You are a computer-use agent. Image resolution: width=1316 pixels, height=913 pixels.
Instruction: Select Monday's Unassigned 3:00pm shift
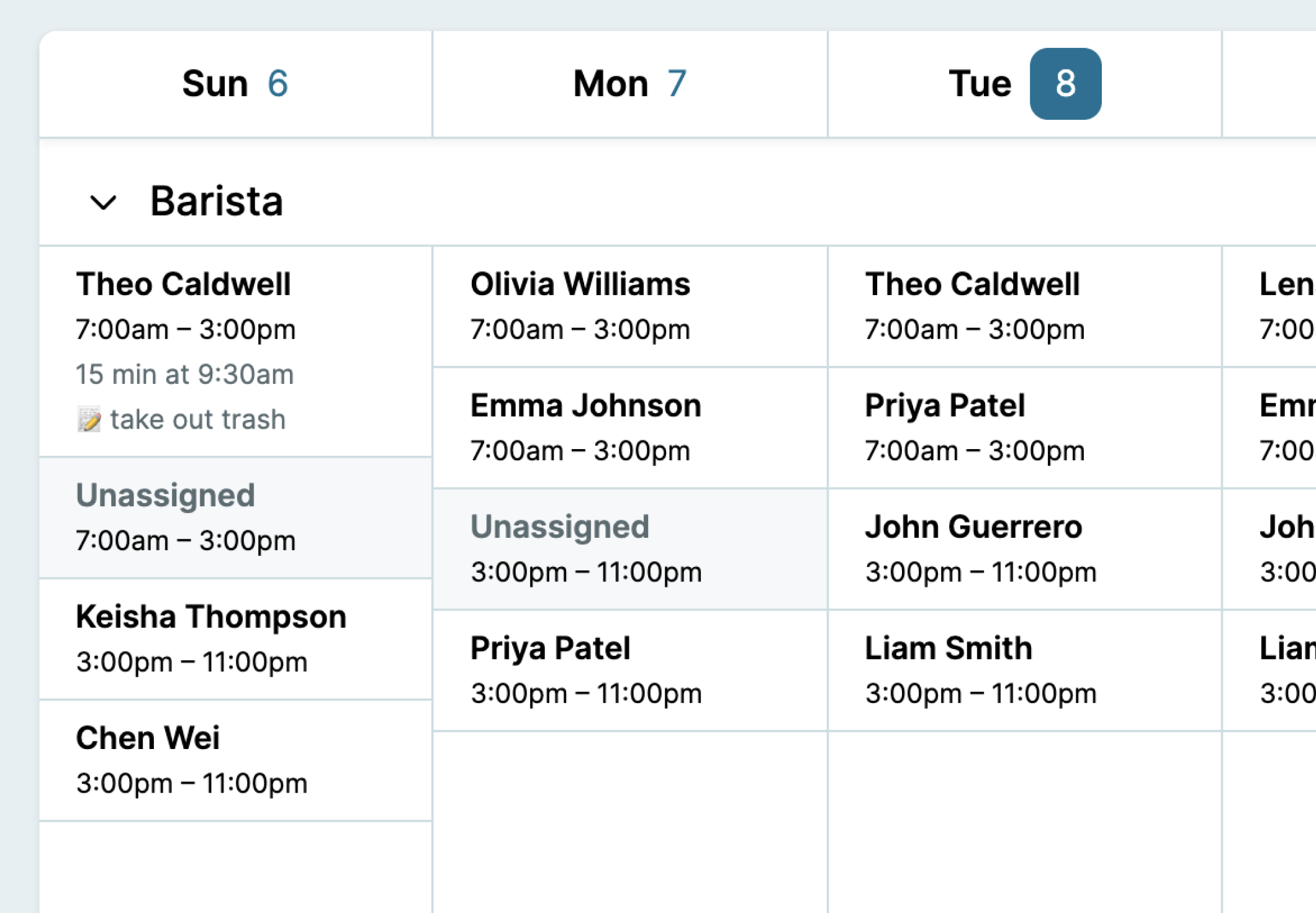coord(630,549)
